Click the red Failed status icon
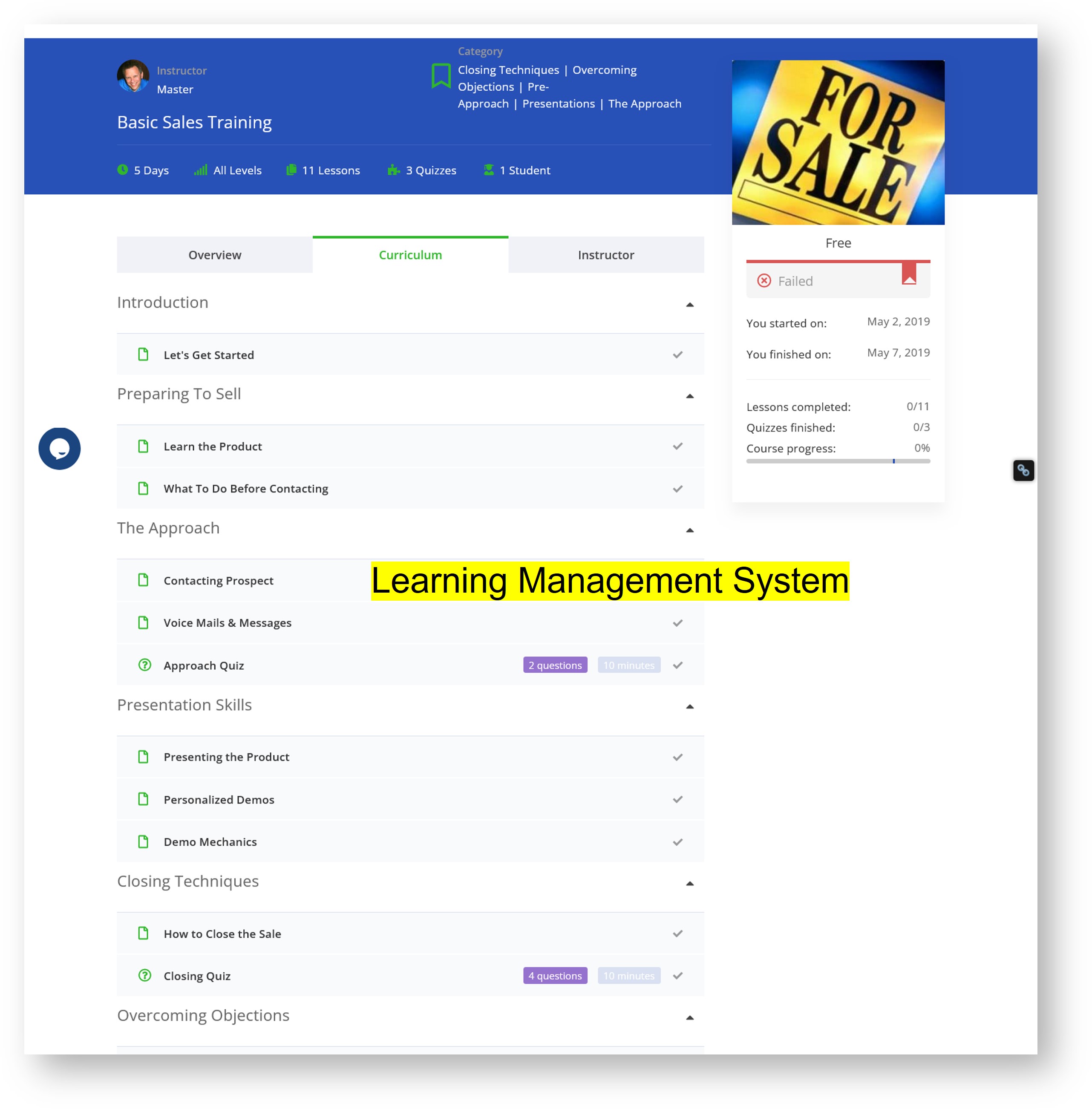Viewport: 1092px width, 1109px height. [764, 280]
